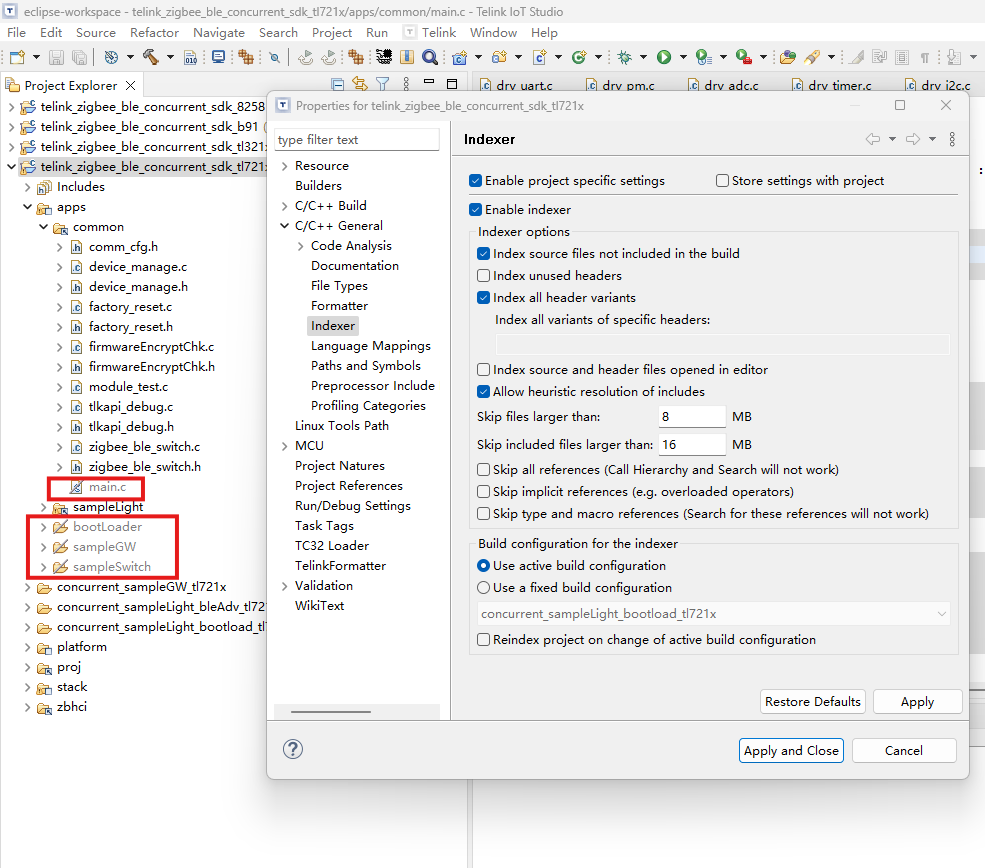This screenshot has width=985, height=868.
Task: Expand the Resource properties category
Action: click(x=285, y=166)
